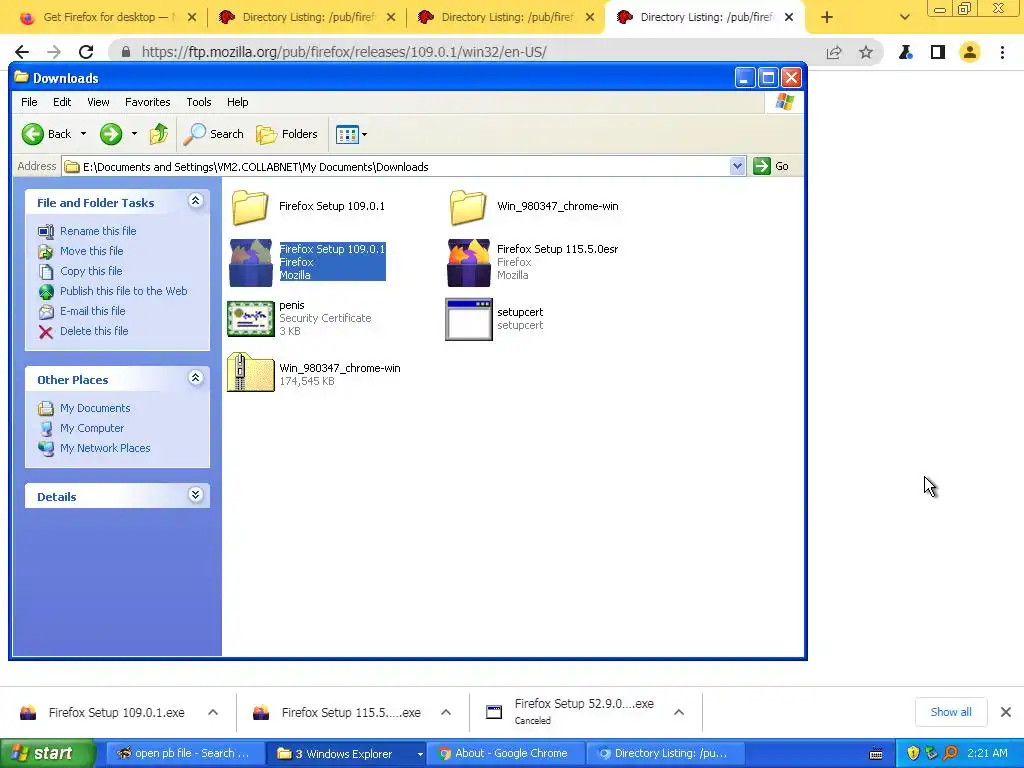Open the Windows Start button
Image resolution: width=1024 pixels, height=768 pixels.
click(x=47, y=754)
